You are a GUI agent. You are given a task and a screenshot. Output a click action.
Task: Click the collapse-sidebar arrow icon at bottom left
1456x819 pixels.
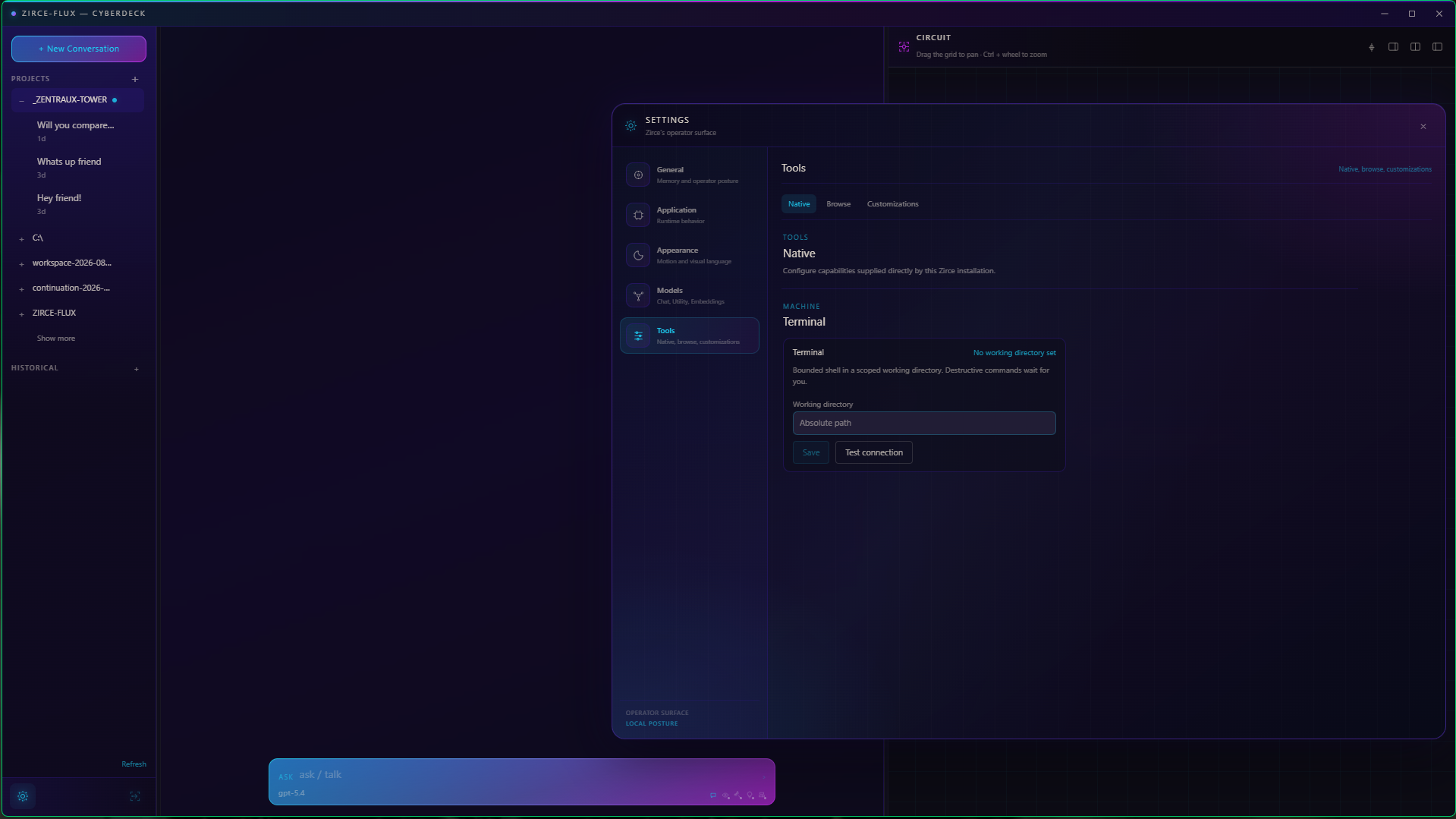[x=135, y=796]
